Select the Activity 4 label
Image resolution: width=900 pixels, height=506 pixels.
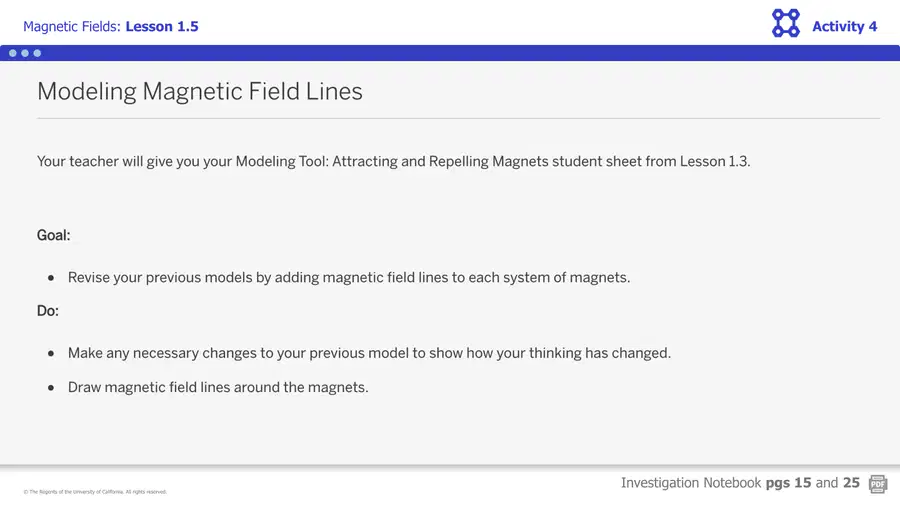(844, 26)
